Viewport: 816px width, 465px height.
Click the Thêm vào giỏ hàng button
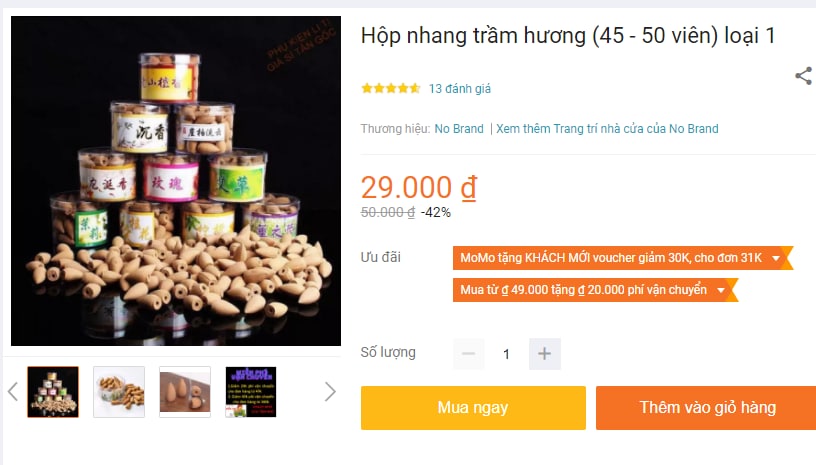(x=707, y=408)
